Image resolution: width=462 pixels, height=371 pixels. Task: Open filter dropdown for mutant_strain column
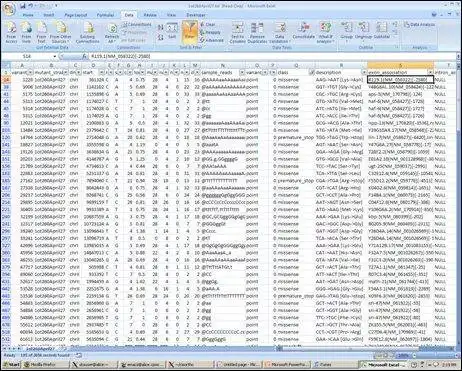coord(66,72)
